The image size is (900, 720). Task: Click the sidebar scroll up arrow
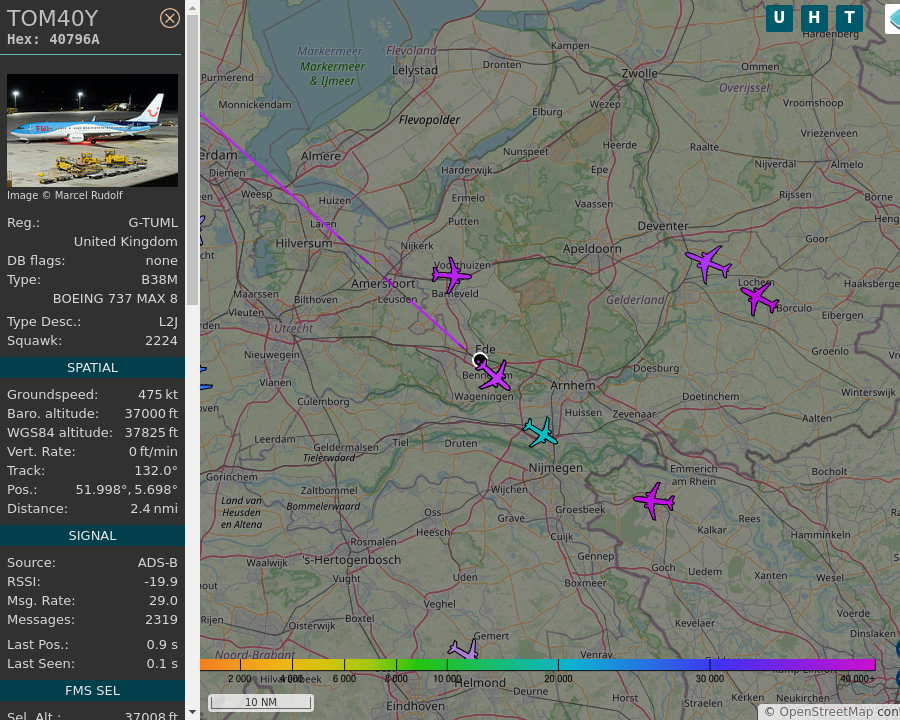(x=192, y=7)
